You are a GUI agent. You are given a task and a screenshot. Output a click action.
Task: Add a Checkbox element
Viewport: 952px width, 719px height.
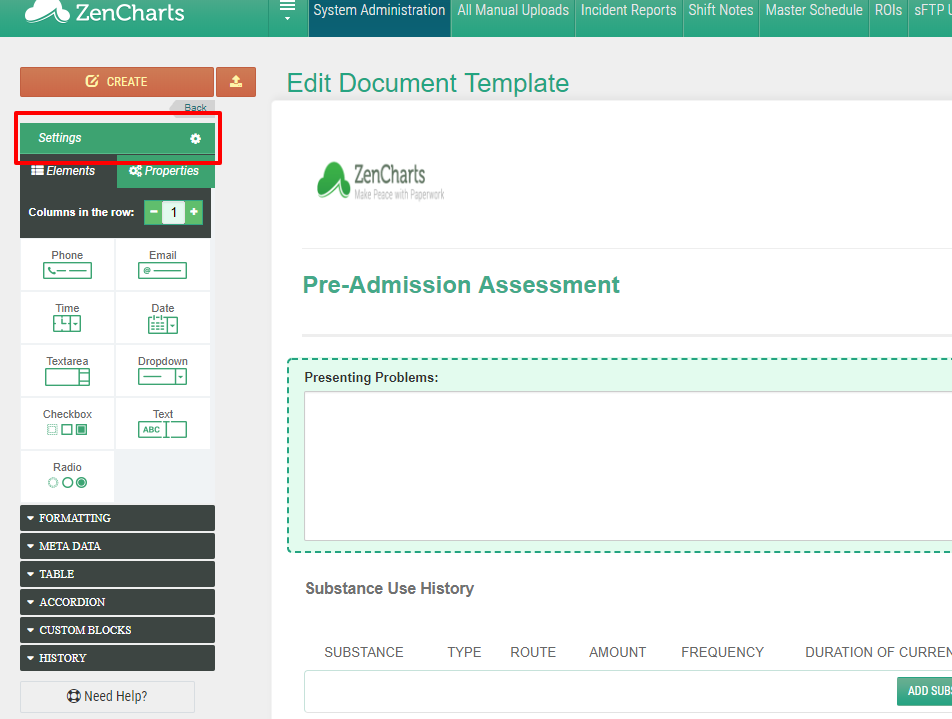(x=67, y=423)
